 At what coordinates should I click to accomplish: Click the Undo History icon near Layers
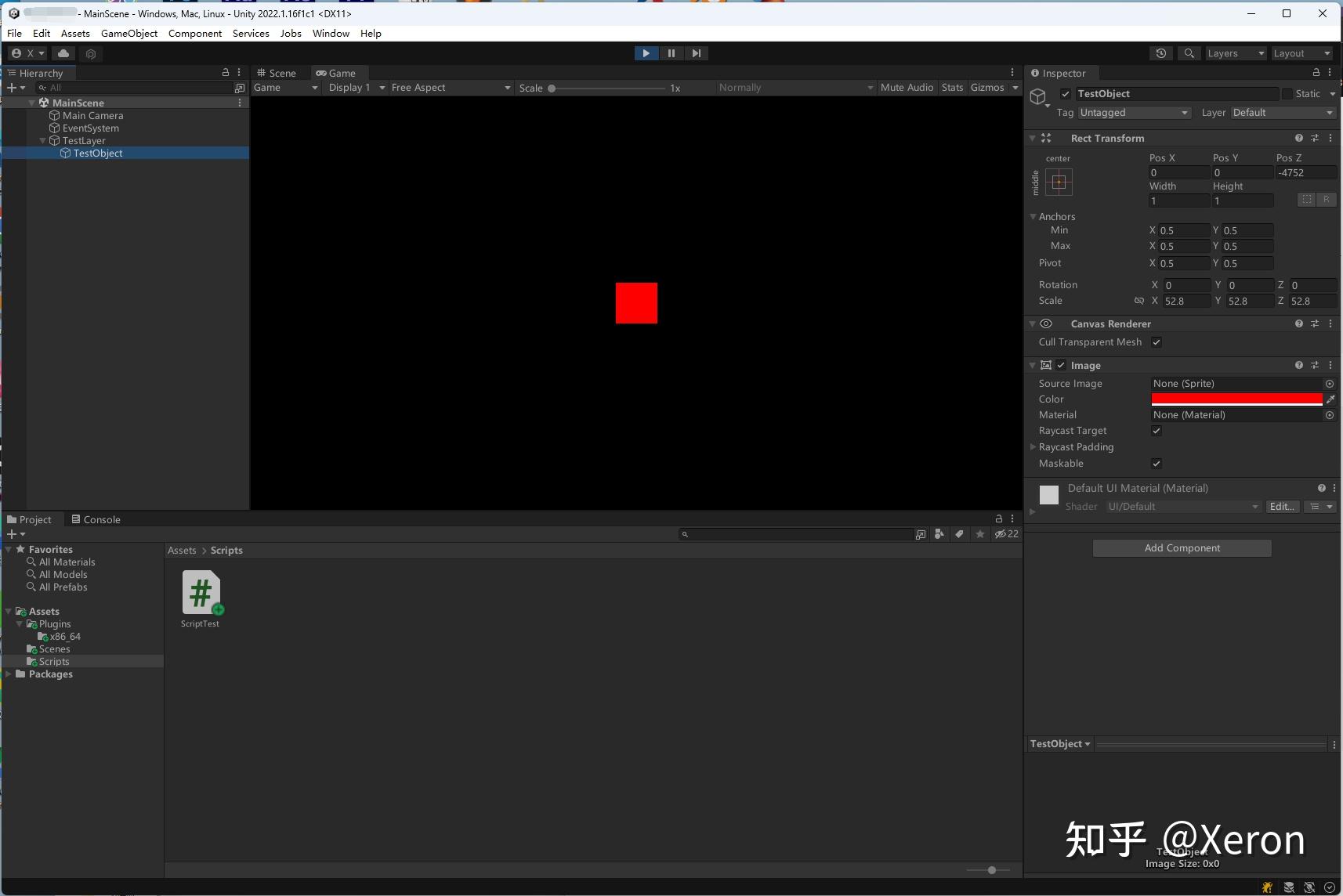(x=1161, y=53)
